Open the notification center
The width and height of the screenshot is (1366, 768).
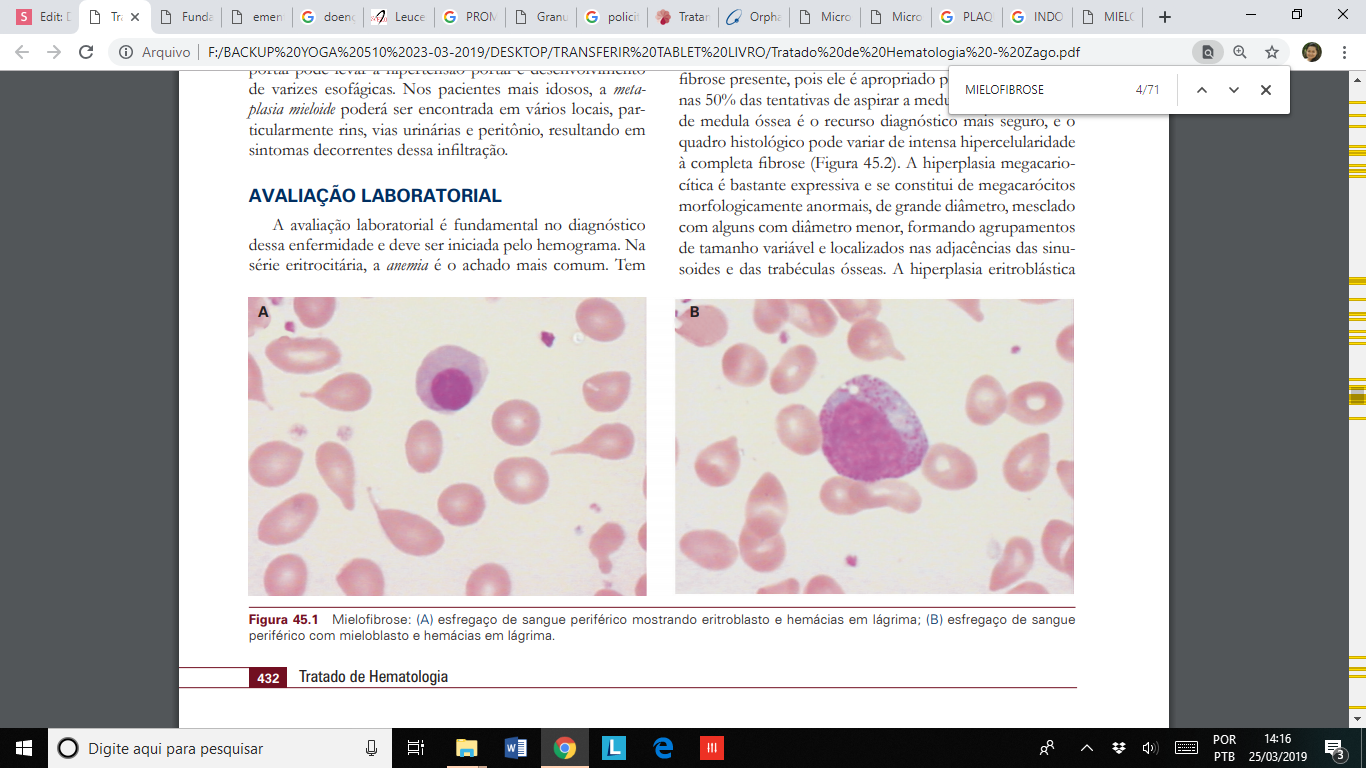click(x=1334, y=748)
